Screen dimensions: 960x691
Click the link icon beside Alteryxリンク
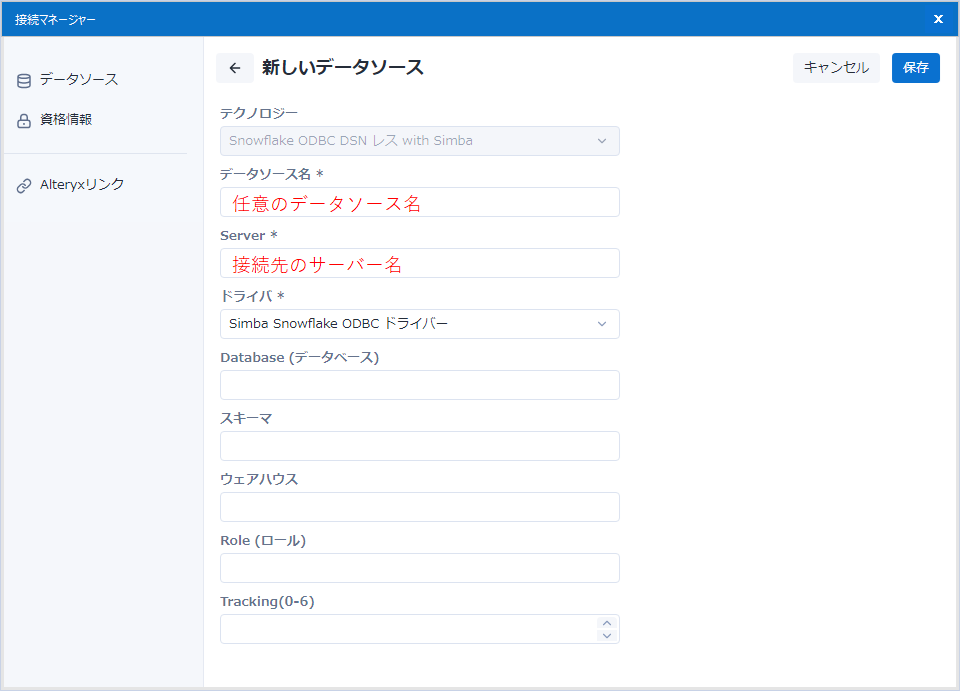coord(24,186)
